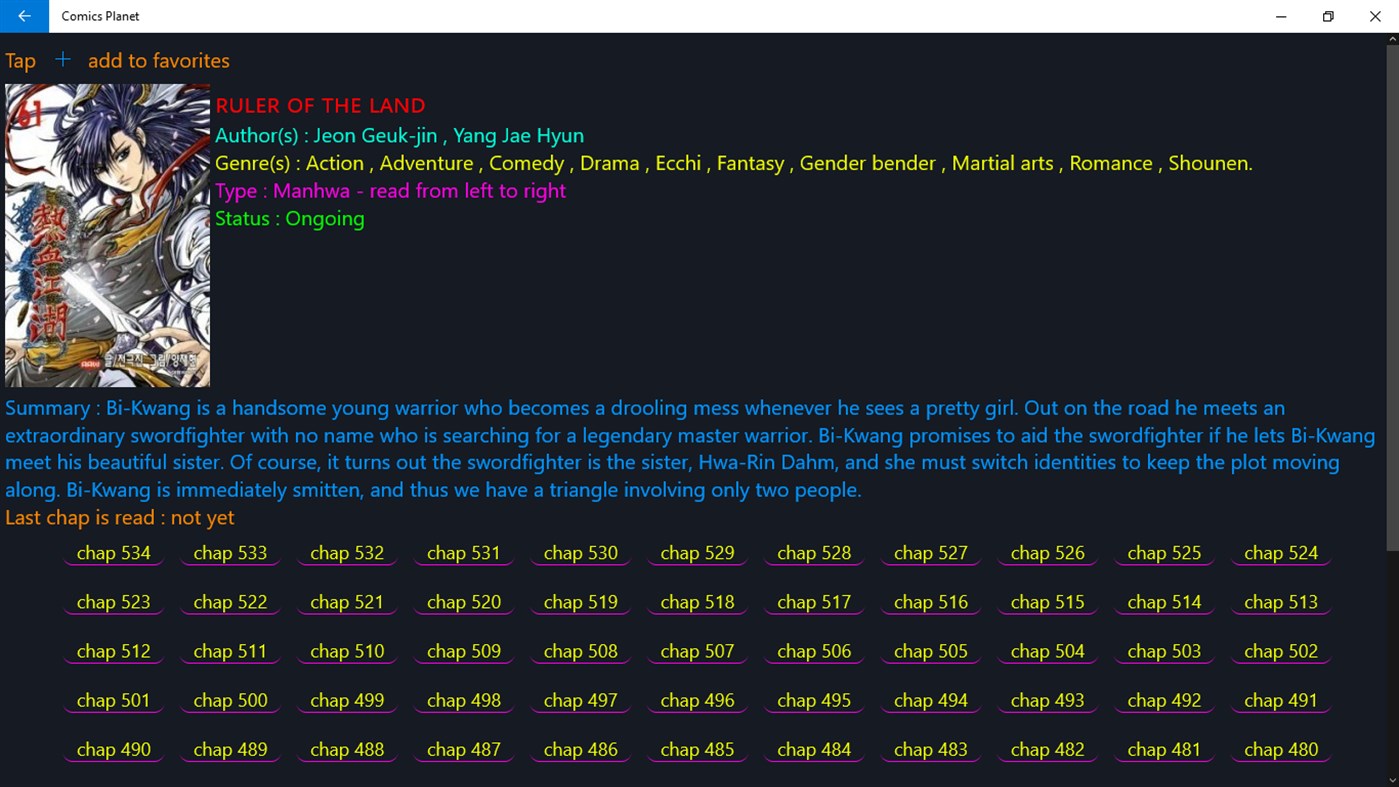The height and width of the screenshot is (787, 1399).
Task: Open chap 503
Action: tap(1164, 651)
